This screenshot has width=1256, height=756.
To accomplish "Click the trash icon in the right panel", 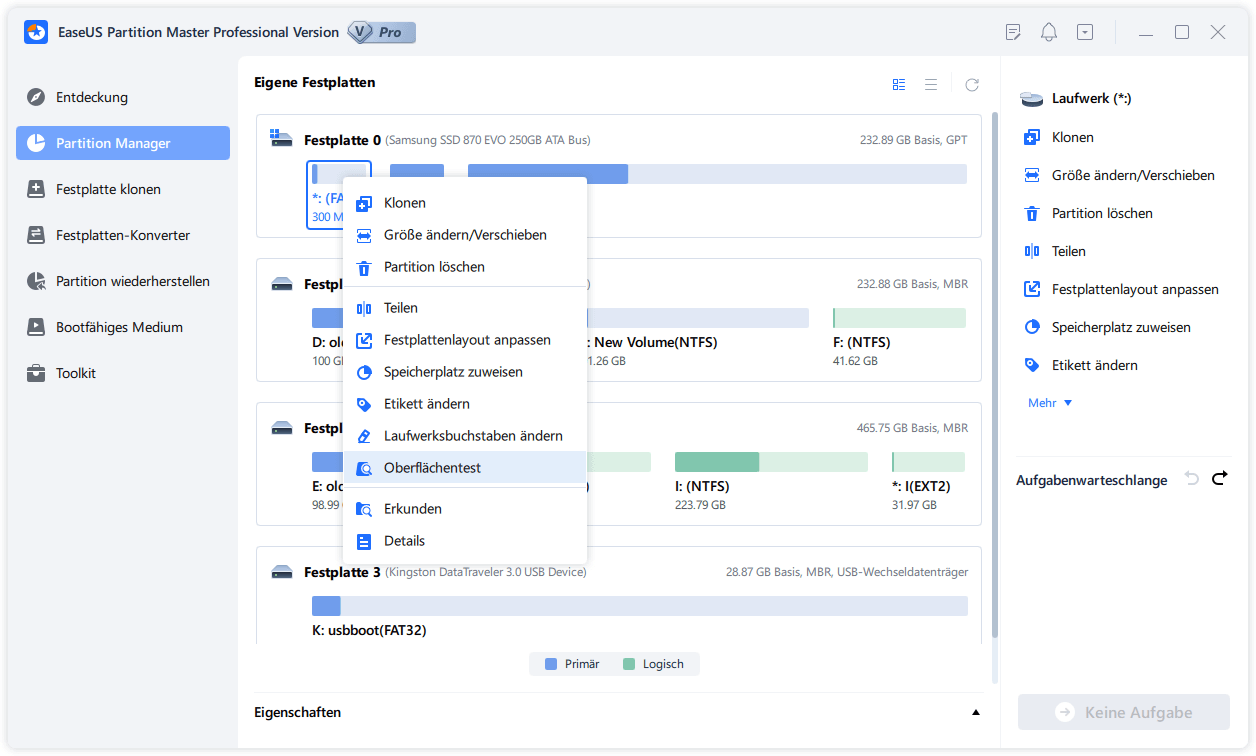I will pyautogui.click(x=1032, y=213).
